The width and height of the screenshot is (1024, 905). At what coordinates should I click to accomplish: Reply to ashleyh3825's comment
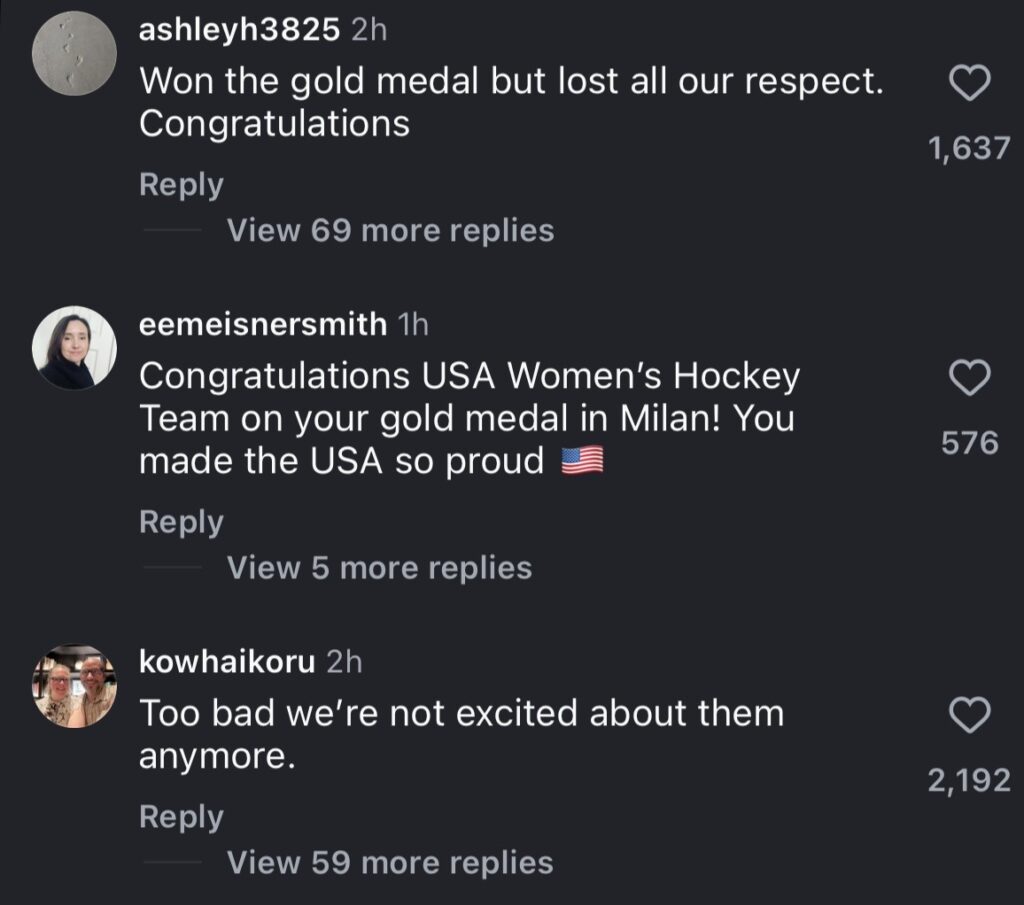pos(181,185)
